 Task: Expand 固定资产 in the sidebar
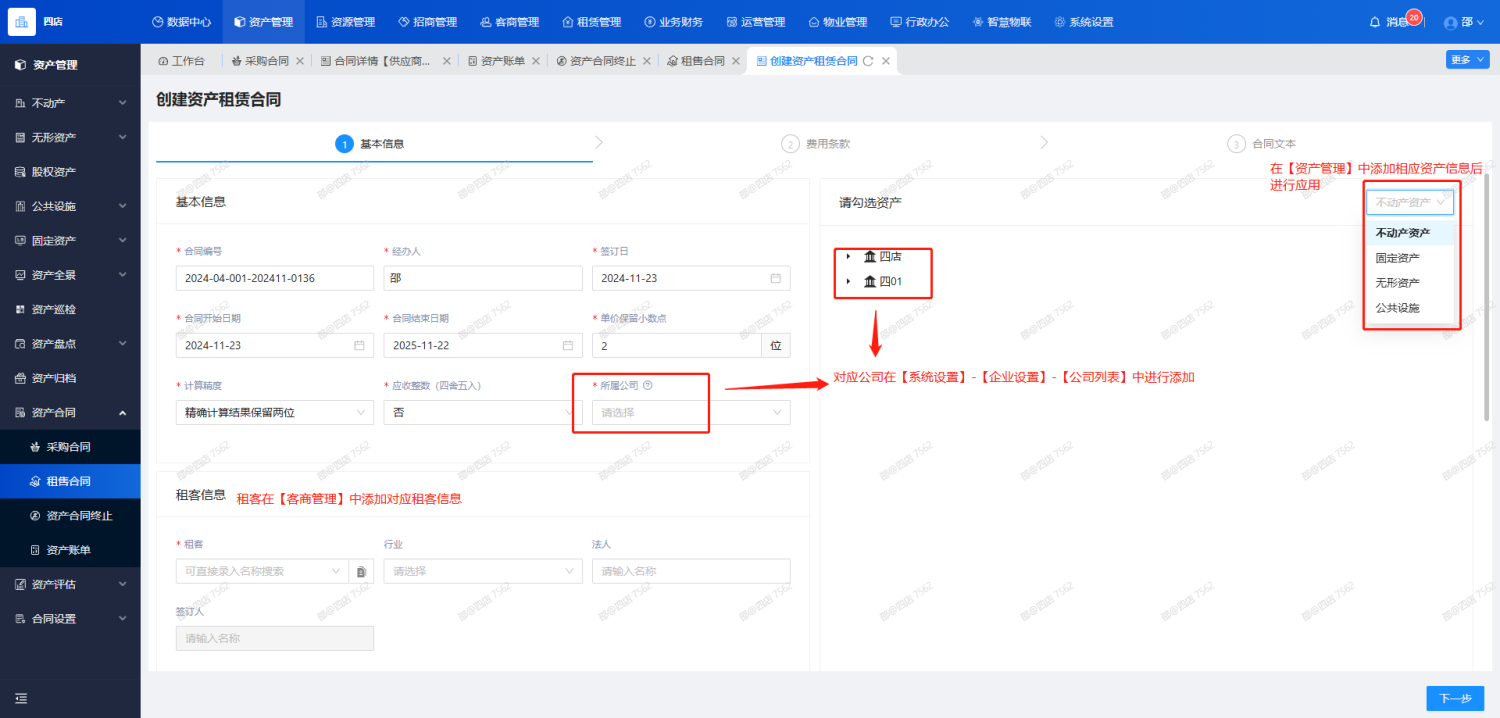[x=70, y=240]
